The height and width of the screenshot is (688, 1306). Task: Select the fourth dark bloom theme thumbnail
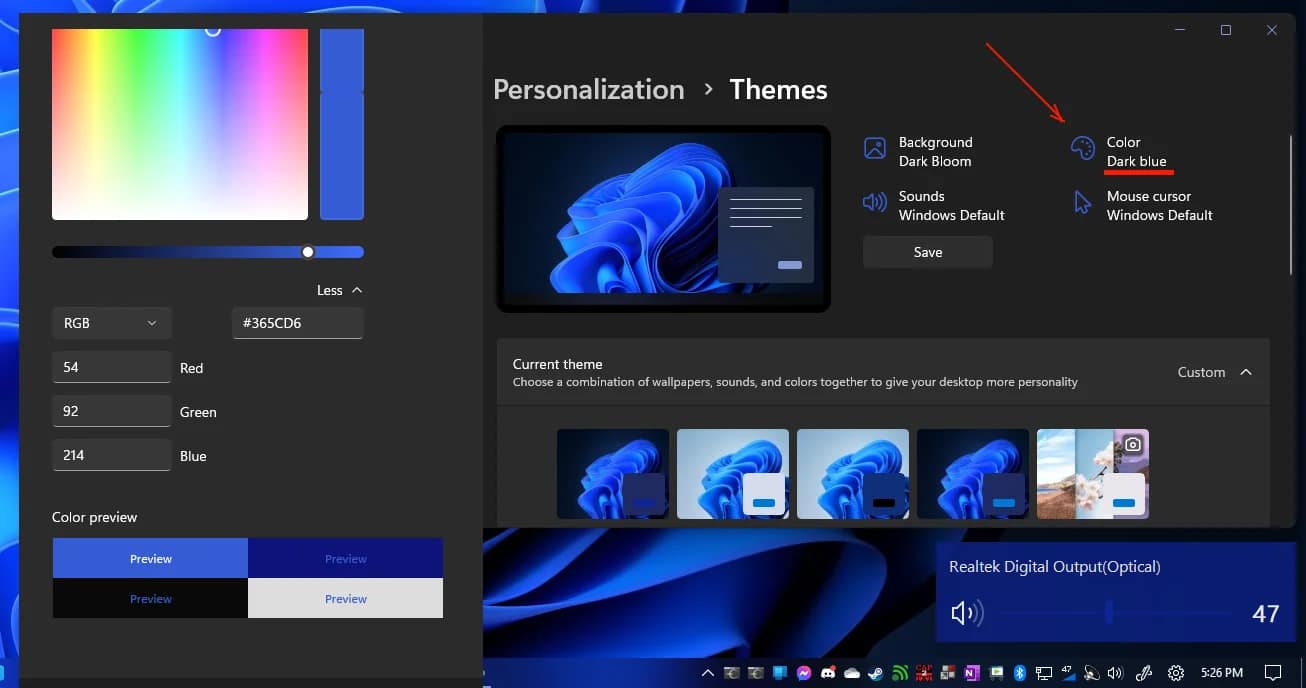pos(973,474)
